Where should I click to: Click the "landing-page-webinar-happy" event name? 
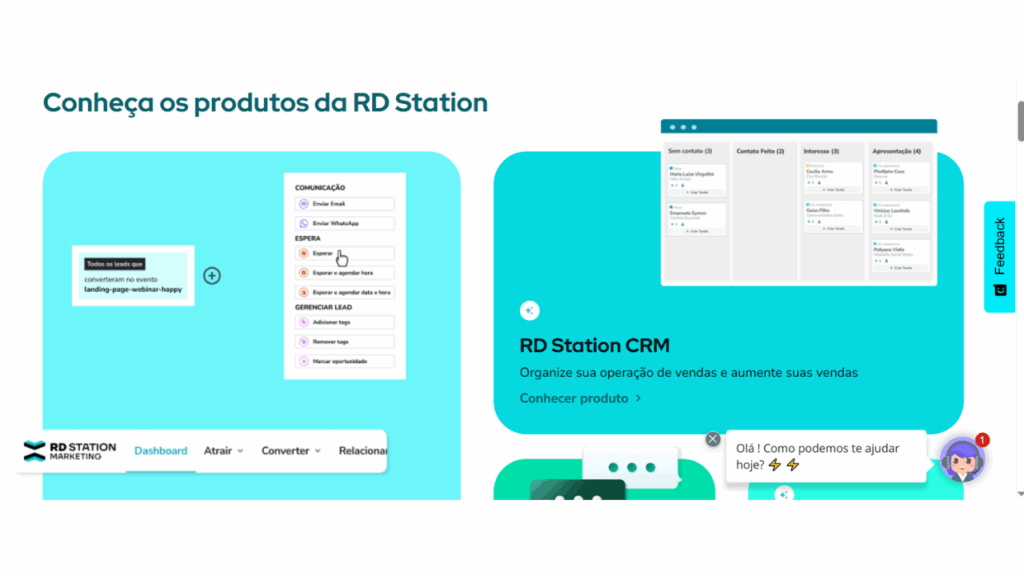click(133, 289)
